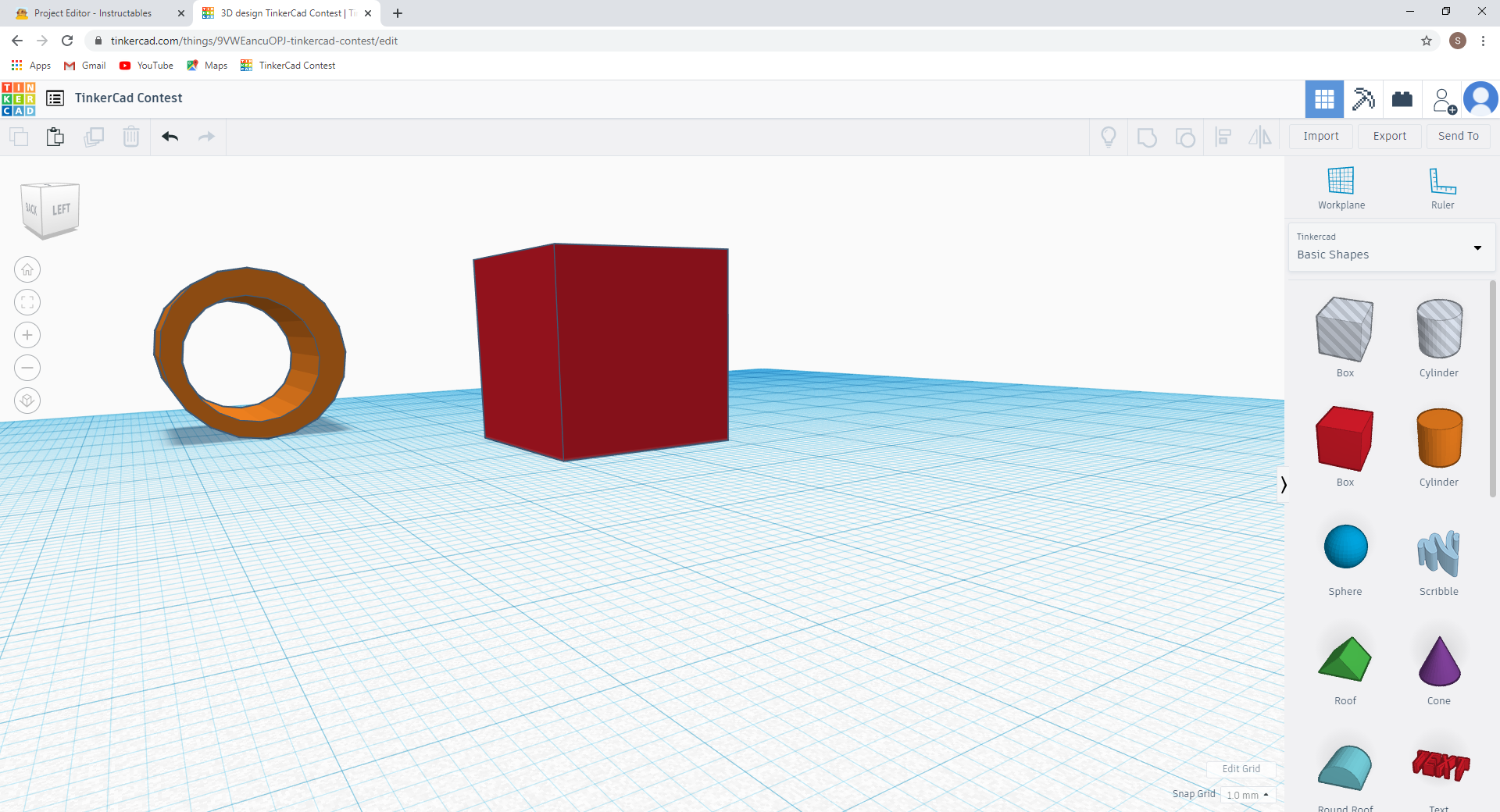The width and height of the screenshot is (1500, 812).
Task: Click the Show All lightbulb icon
Action: [1109, 137]
